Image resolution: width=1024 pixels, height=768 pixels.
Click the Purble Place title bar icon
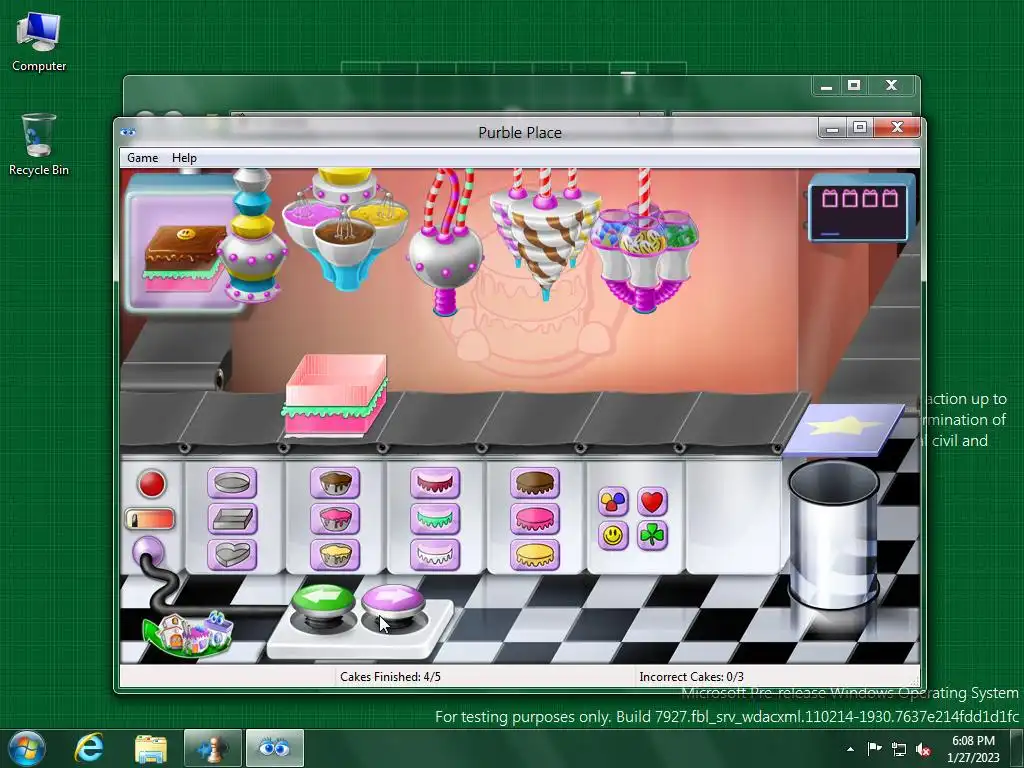click(128, 132)
